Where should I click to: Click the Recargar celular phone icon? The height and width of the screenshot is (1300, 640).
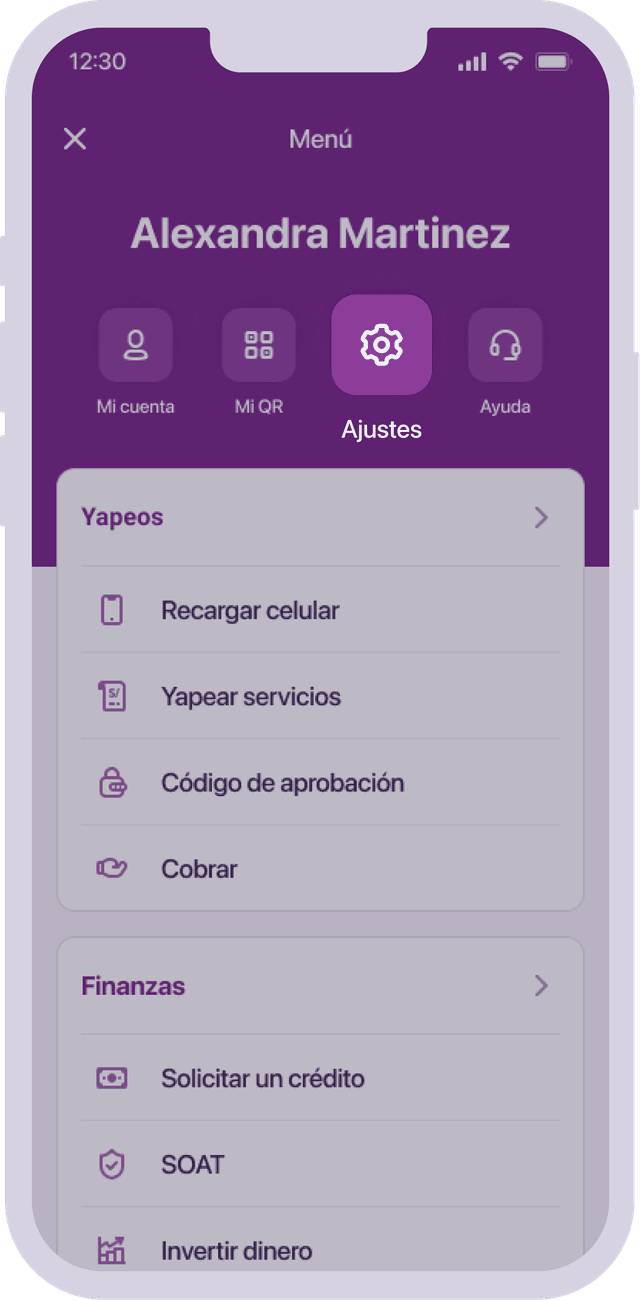coord(112,610)
